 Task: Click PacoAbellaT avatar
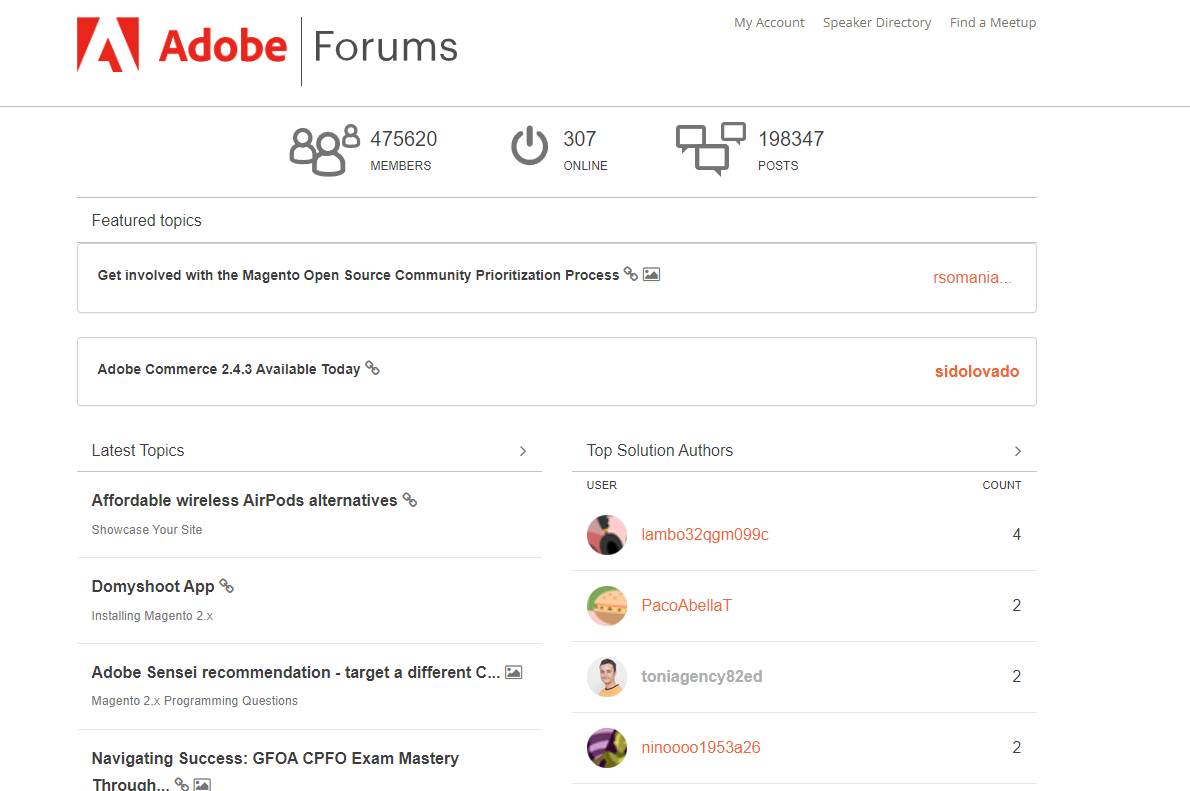click(x=607, y=606)
